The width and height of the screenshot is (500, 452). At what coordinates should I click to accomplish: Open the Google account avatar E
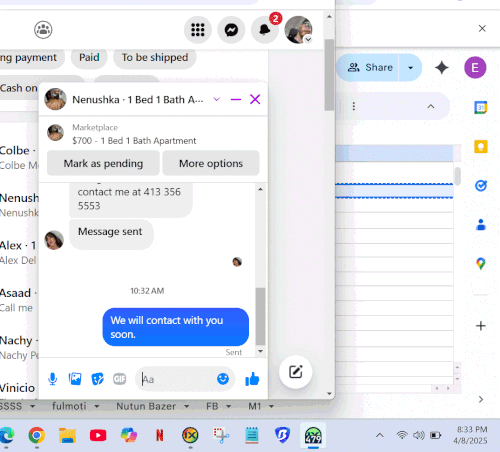475,68
